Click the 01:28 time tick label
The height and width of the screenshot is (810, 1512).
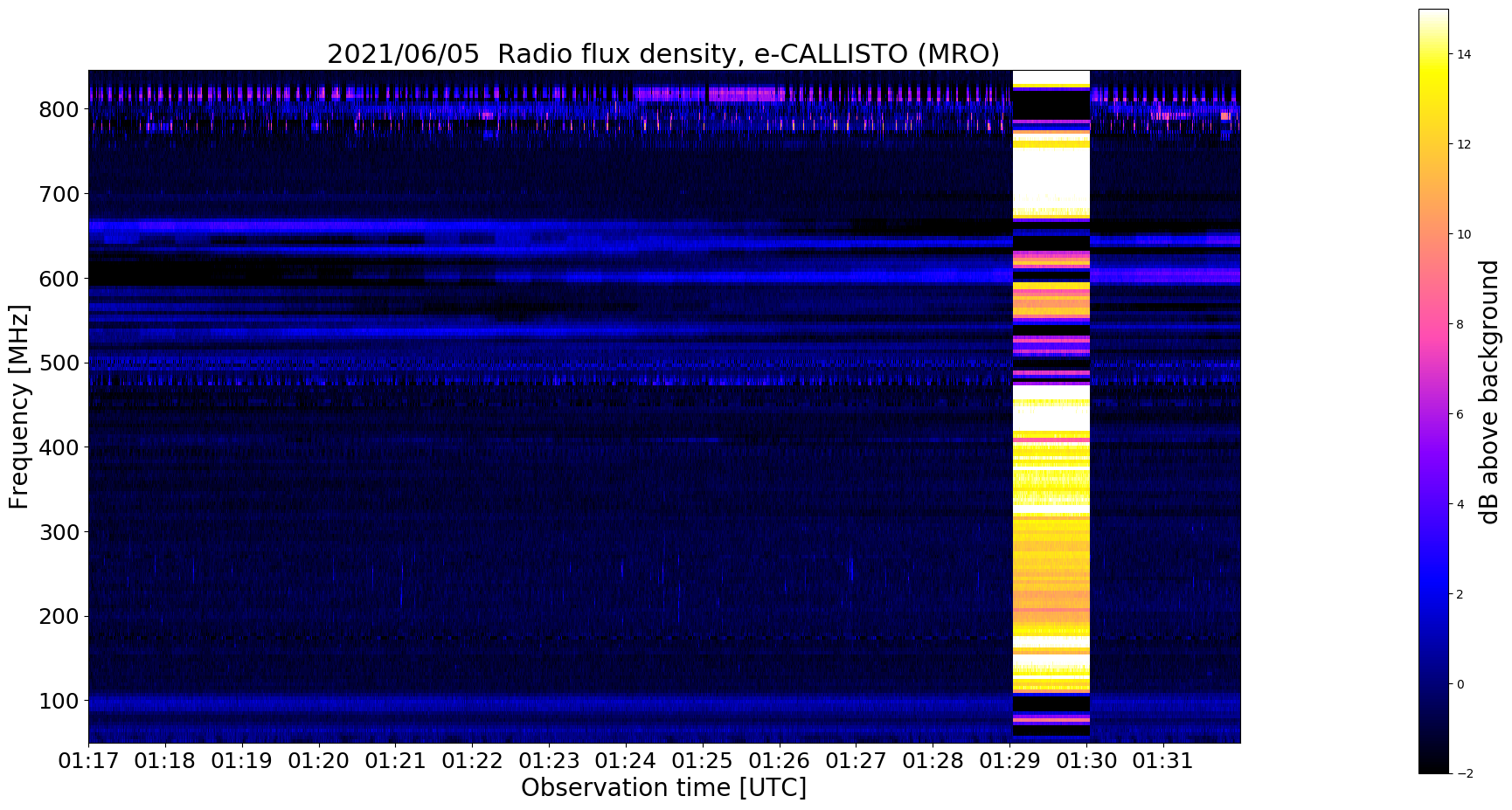933,761
